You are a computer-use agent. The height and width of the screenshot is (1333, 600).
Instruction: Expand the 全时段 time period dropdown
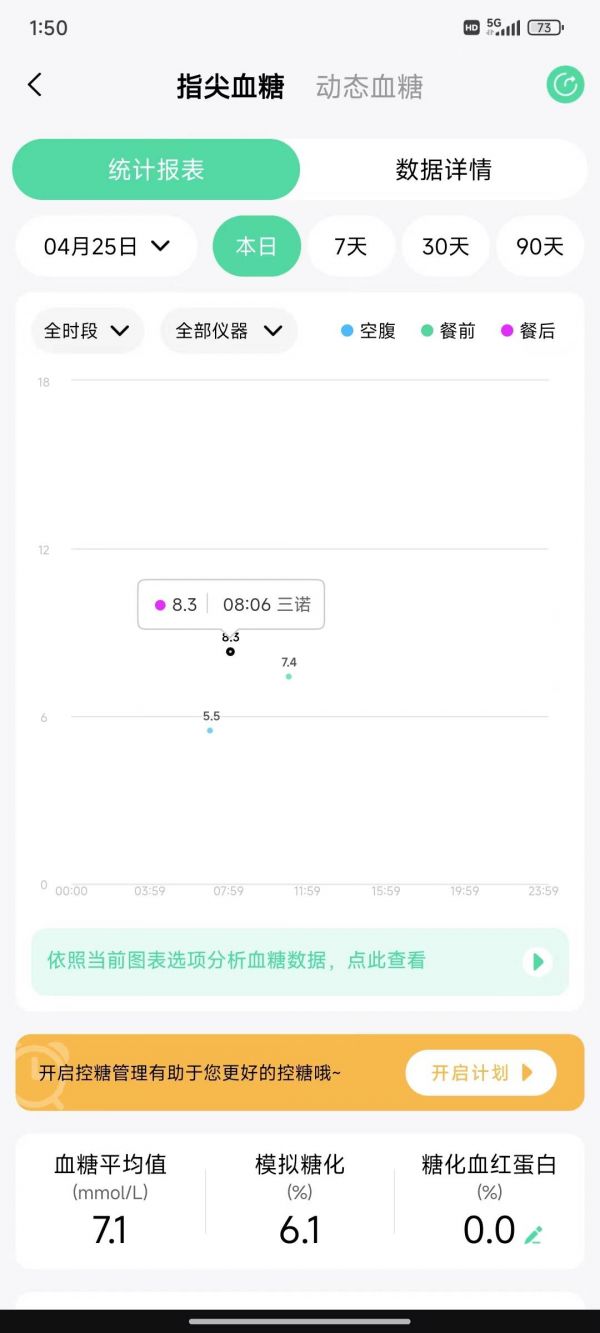tap(87, 331)
